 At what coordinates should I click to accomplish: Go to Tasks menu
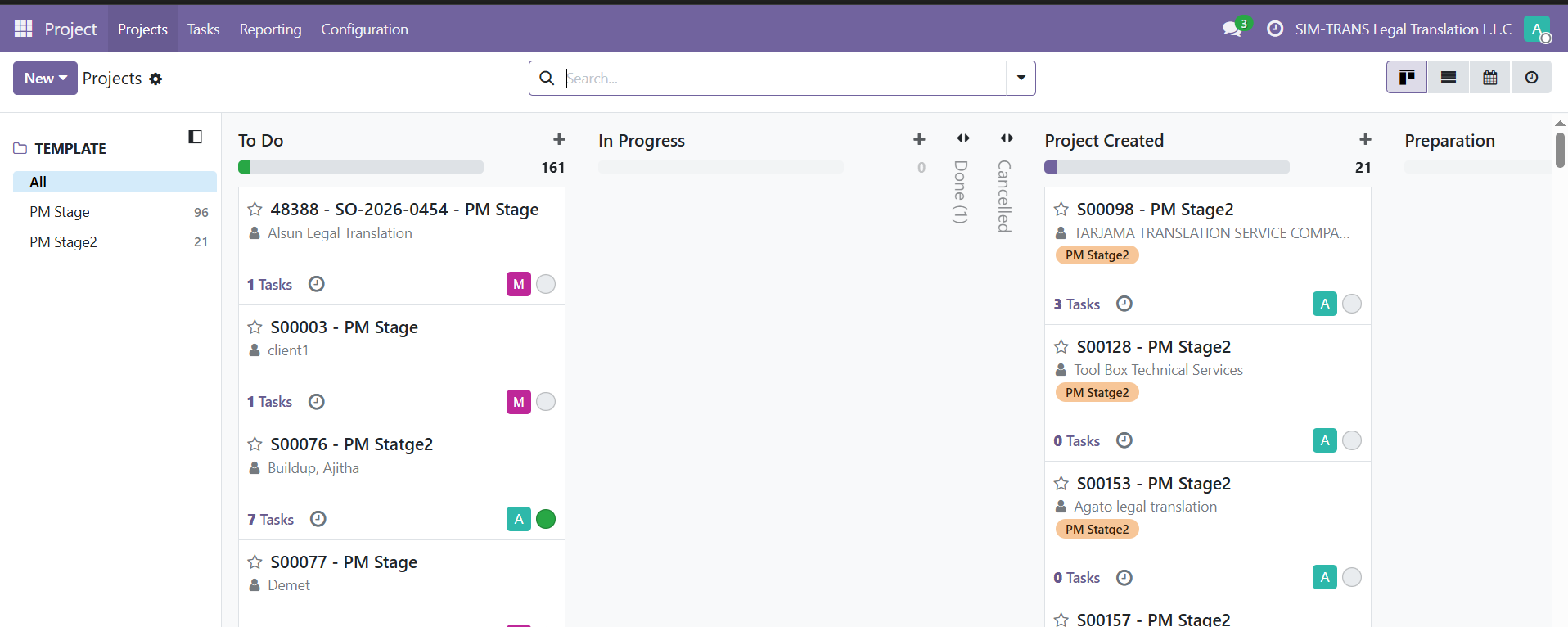pyautogui.click(x=203, y=29)
